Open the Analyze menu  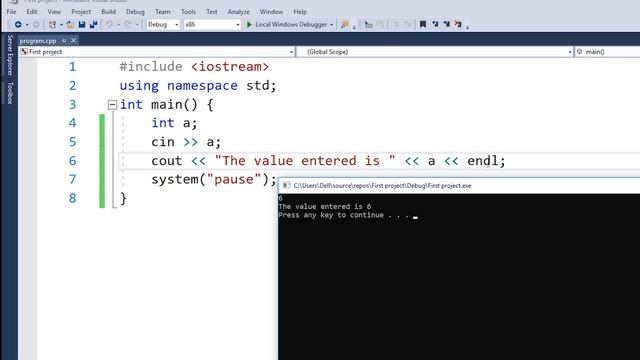[238, 12]
